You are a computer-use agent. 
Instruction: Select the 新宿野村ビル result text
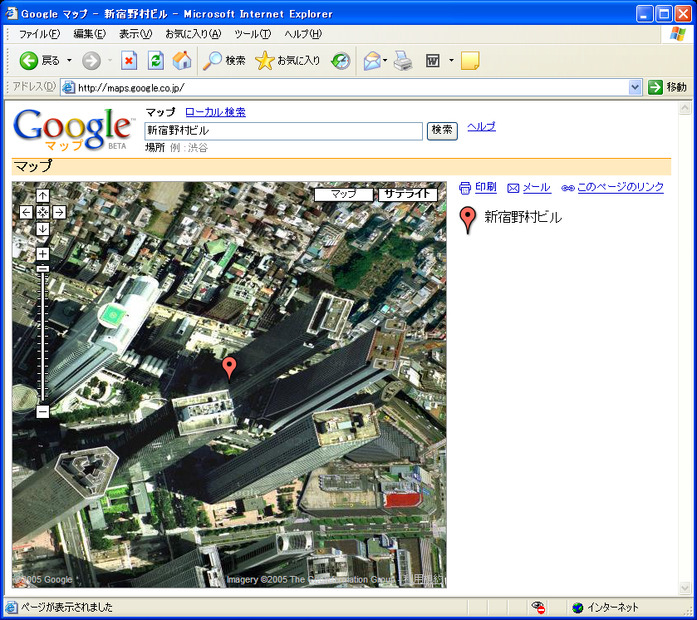point(523,217)
